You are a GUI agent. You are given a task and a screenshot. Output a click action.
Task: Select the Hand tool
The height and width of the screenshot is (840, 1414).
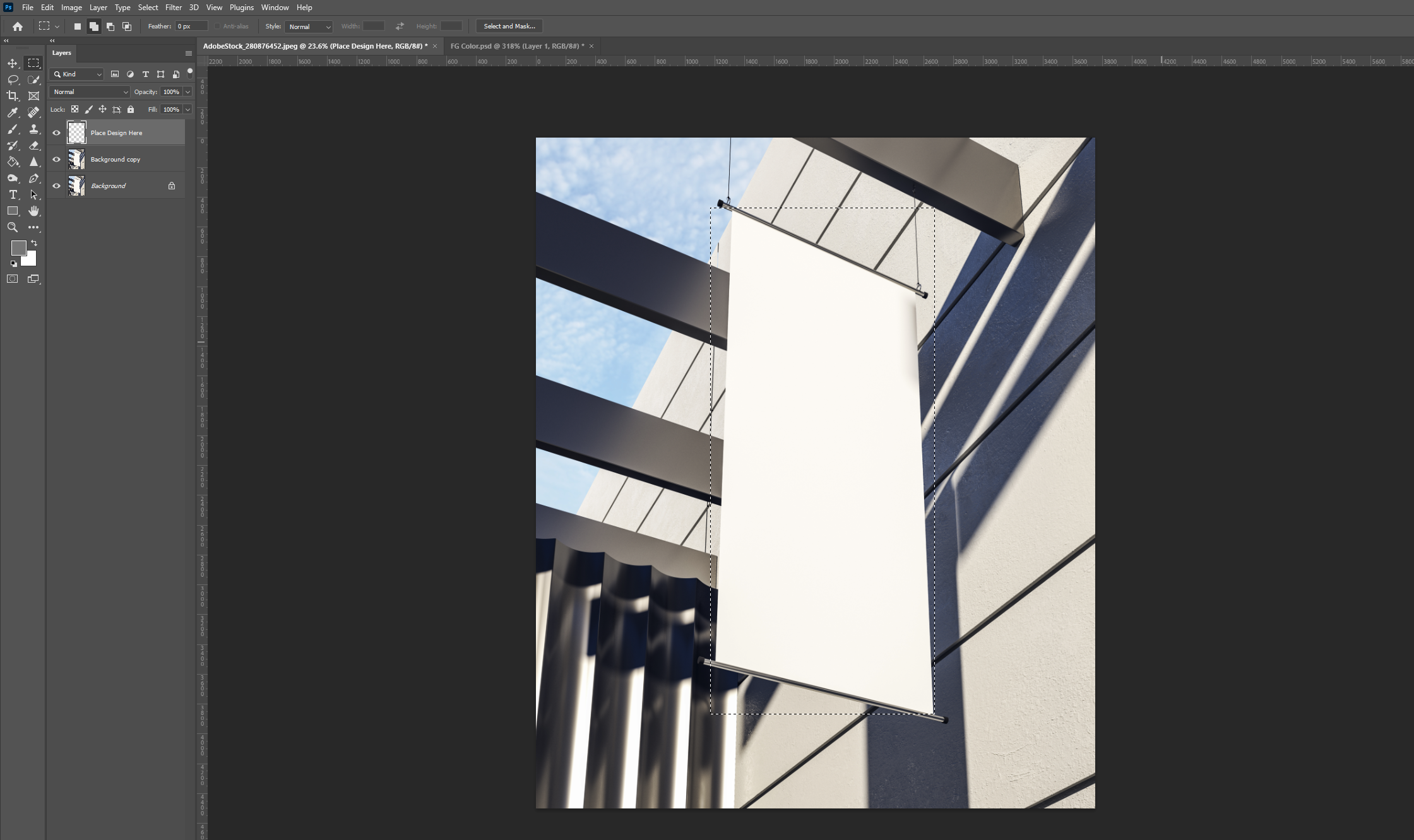33,211
